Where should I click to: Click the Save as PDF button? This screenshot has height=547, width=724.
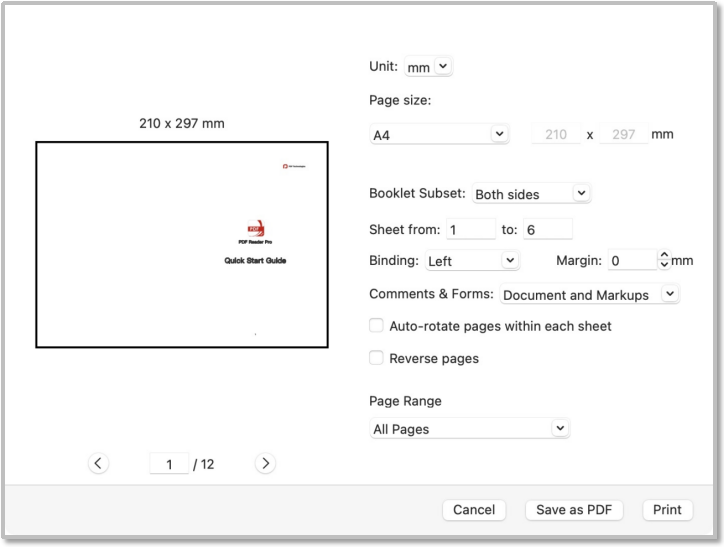click(574, 510)
